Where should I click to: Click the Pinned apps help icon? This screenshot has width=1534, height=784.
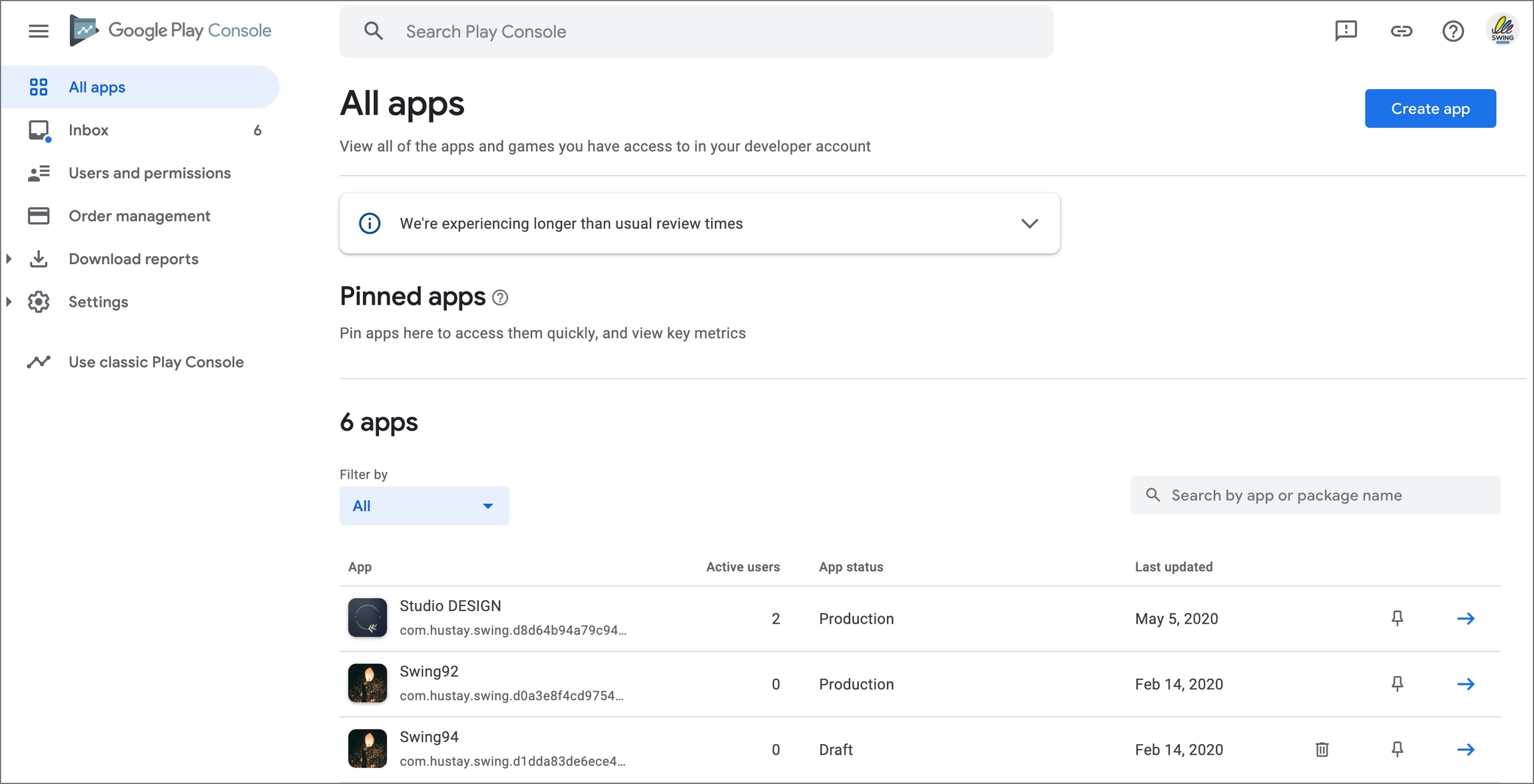500,297
